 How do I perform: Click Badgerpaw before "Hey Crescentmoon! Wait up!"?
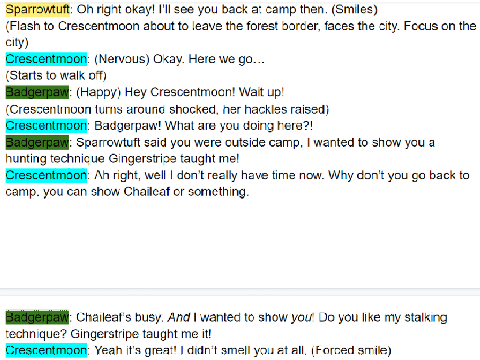[x=37, y=92]
